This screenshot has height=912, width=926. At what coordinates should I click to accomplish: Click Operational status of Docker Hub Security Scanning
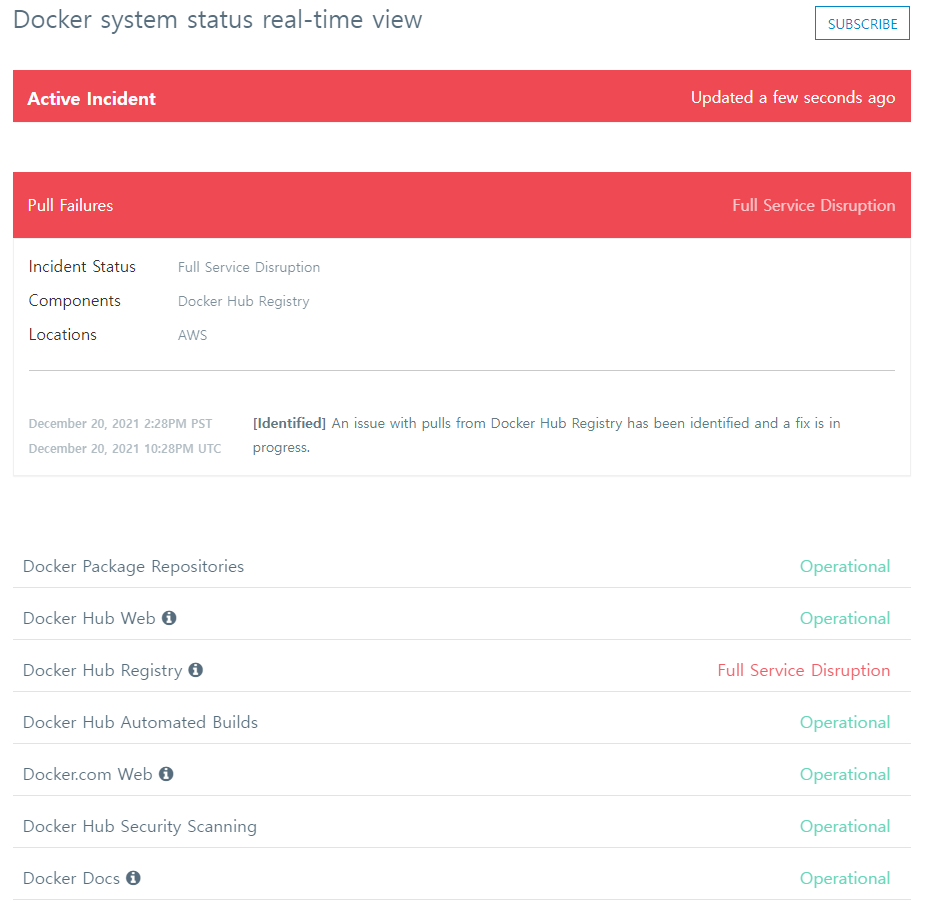click(845, 826)
